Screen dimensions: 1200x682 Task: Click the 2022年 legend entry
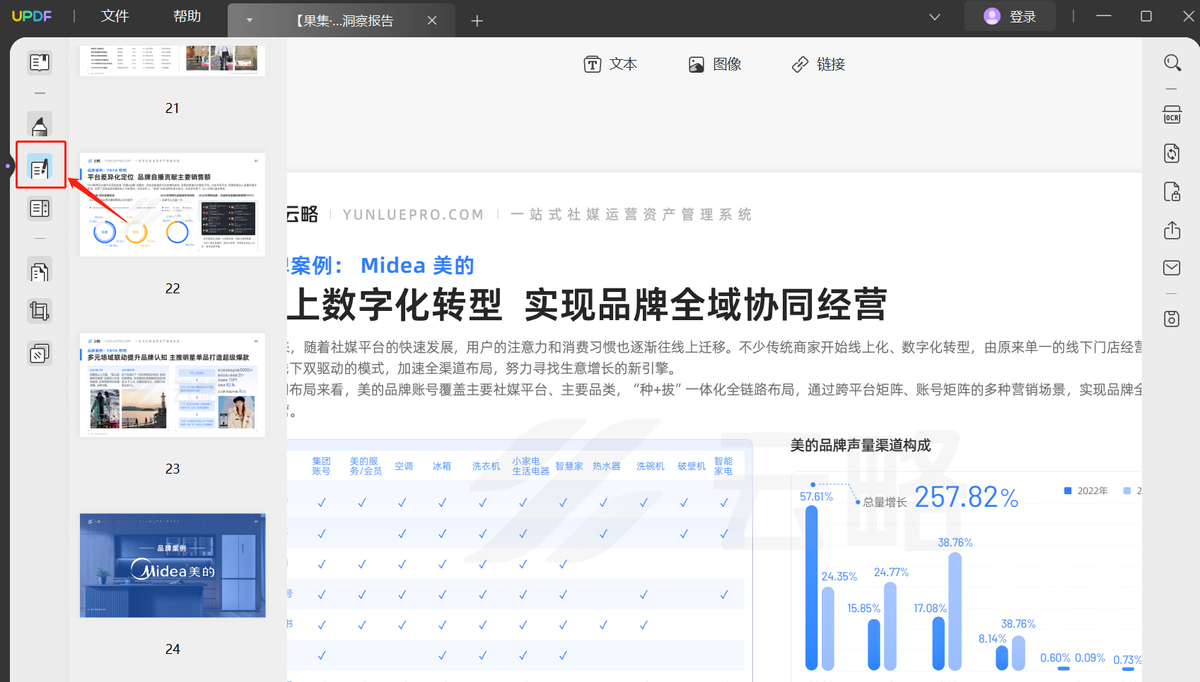tap(1085, 491)
